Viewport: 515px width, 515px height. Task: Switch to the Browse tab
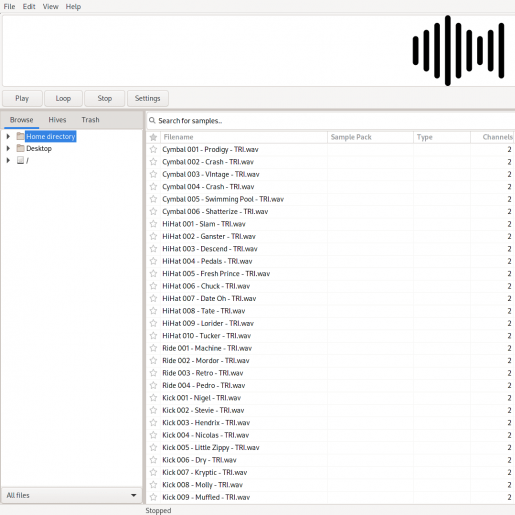tap(21, 120)
